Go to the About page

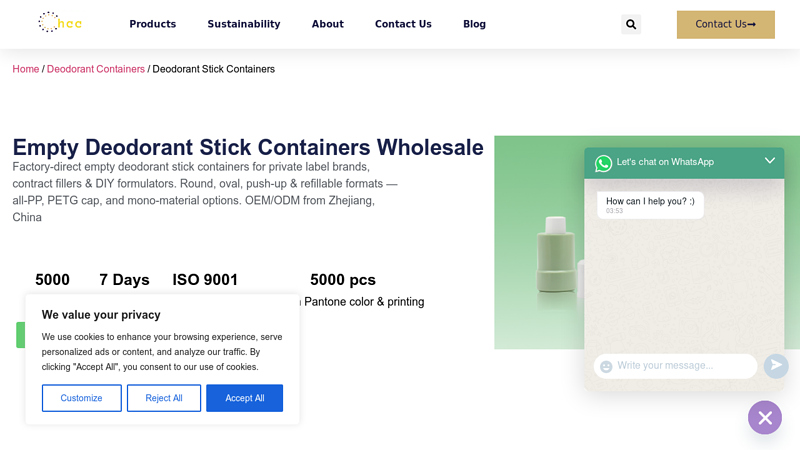pyautogui.click(x=328, y=24)
